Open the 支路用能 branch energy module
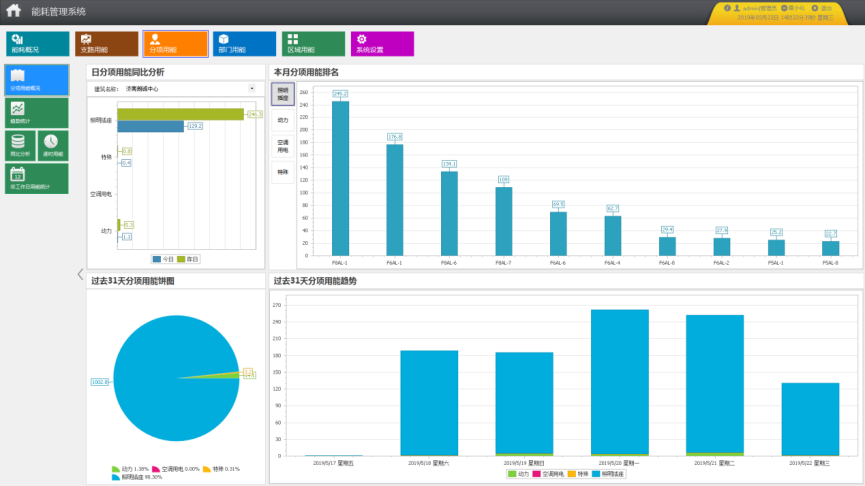865x486 pixels. [x=106, y=43]
